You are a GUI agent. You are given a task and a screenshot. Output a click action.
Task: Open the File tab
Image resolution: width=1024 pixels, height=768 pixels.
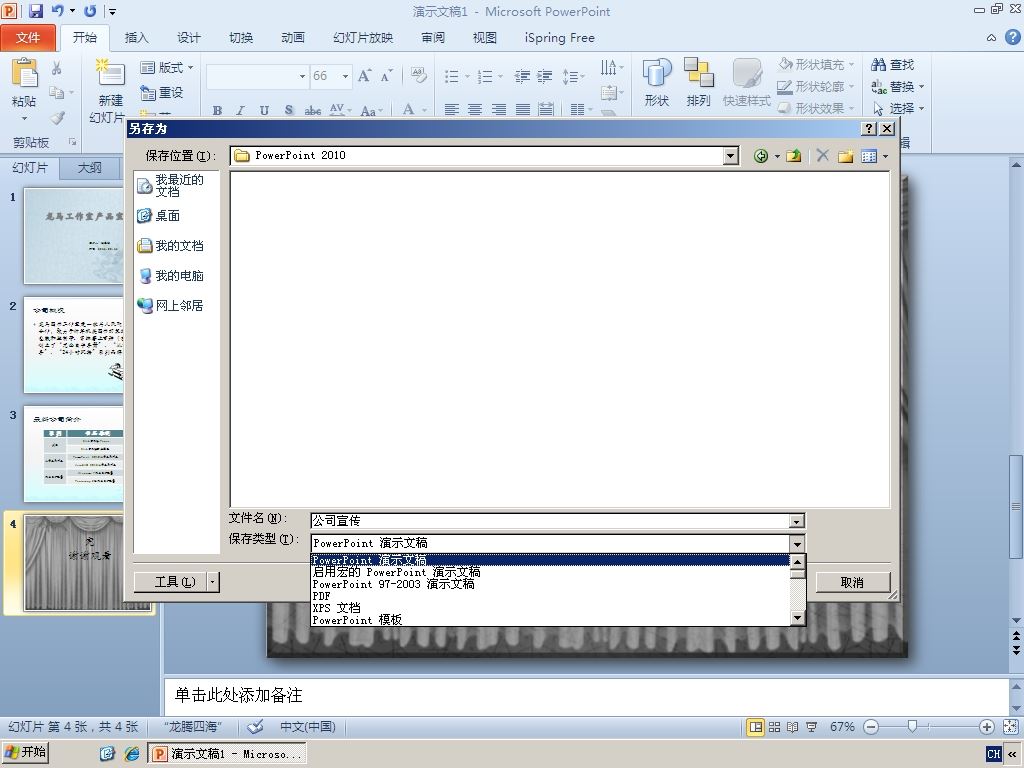[28, 38]
